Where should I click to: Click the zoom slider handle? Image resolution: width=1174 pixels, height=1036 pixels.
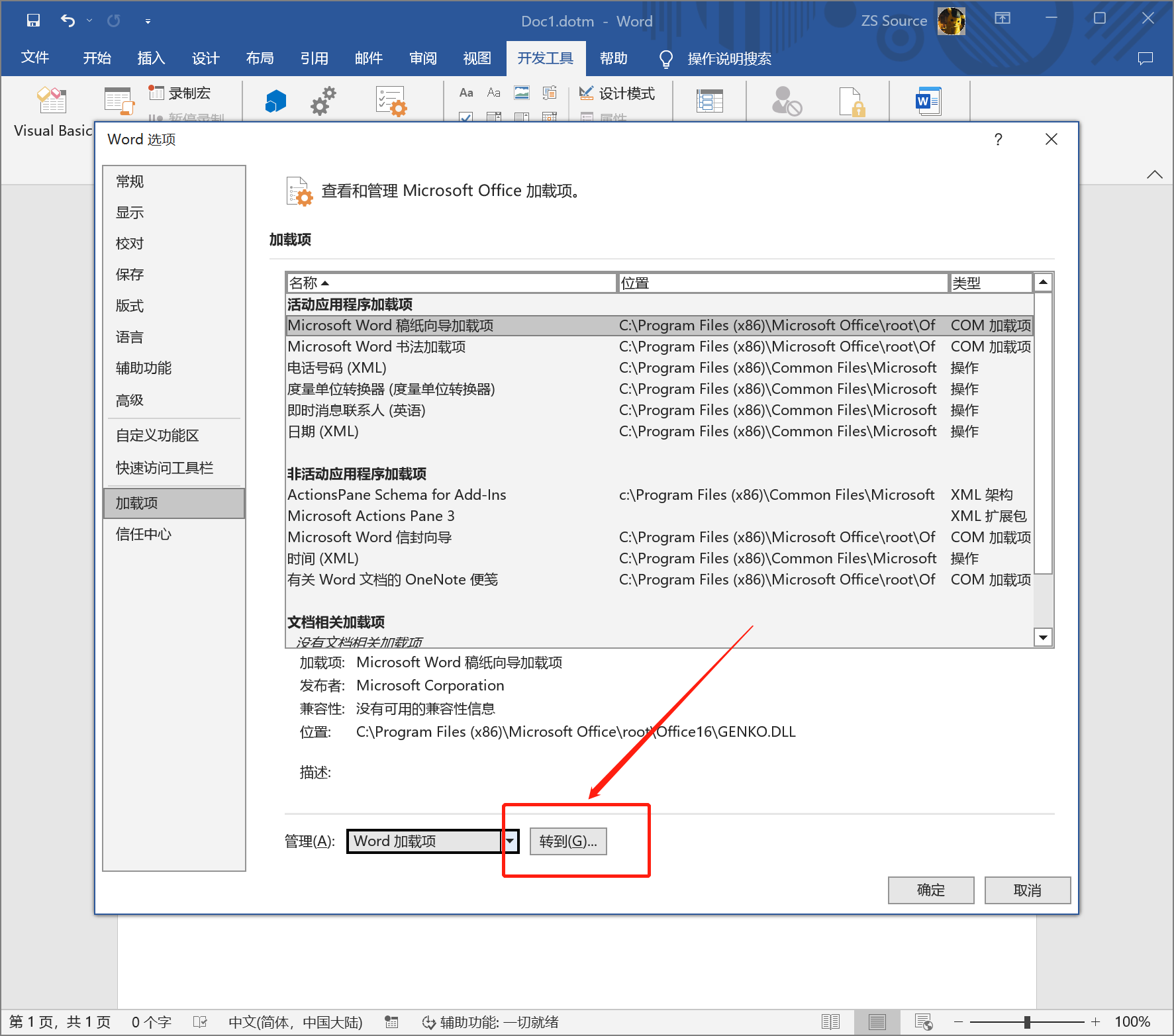point(1027,1022)
